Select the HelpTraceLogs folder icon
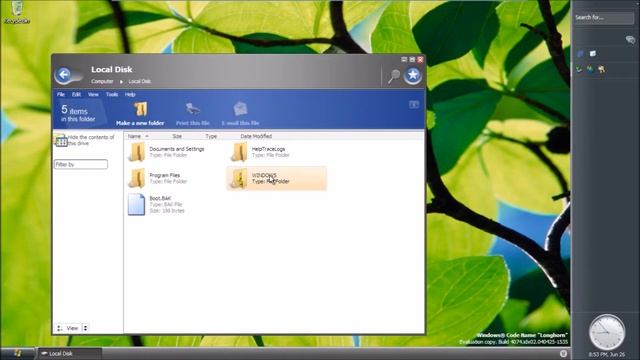This screenshot has width=640, height=360. [x=239, y=152]
